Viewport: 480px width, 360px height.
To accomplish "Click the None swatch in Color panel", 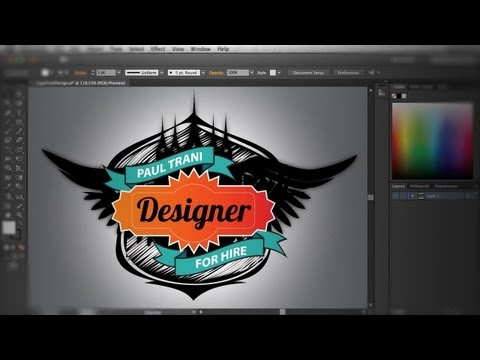I will (394, 96).
